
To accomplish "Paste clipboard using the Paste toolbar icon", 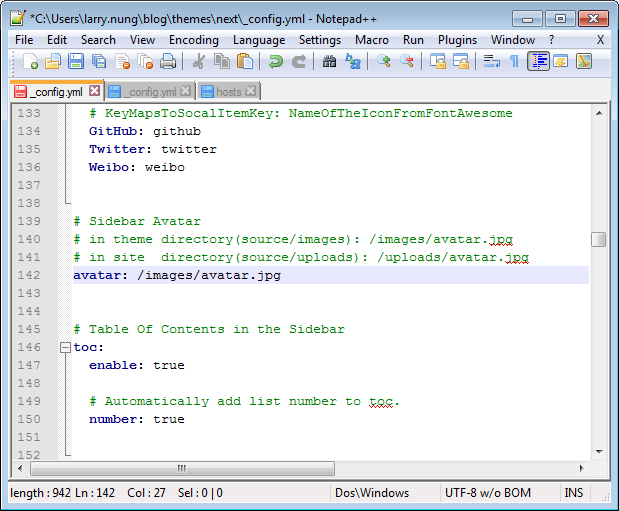I will (x=245, y=62).
